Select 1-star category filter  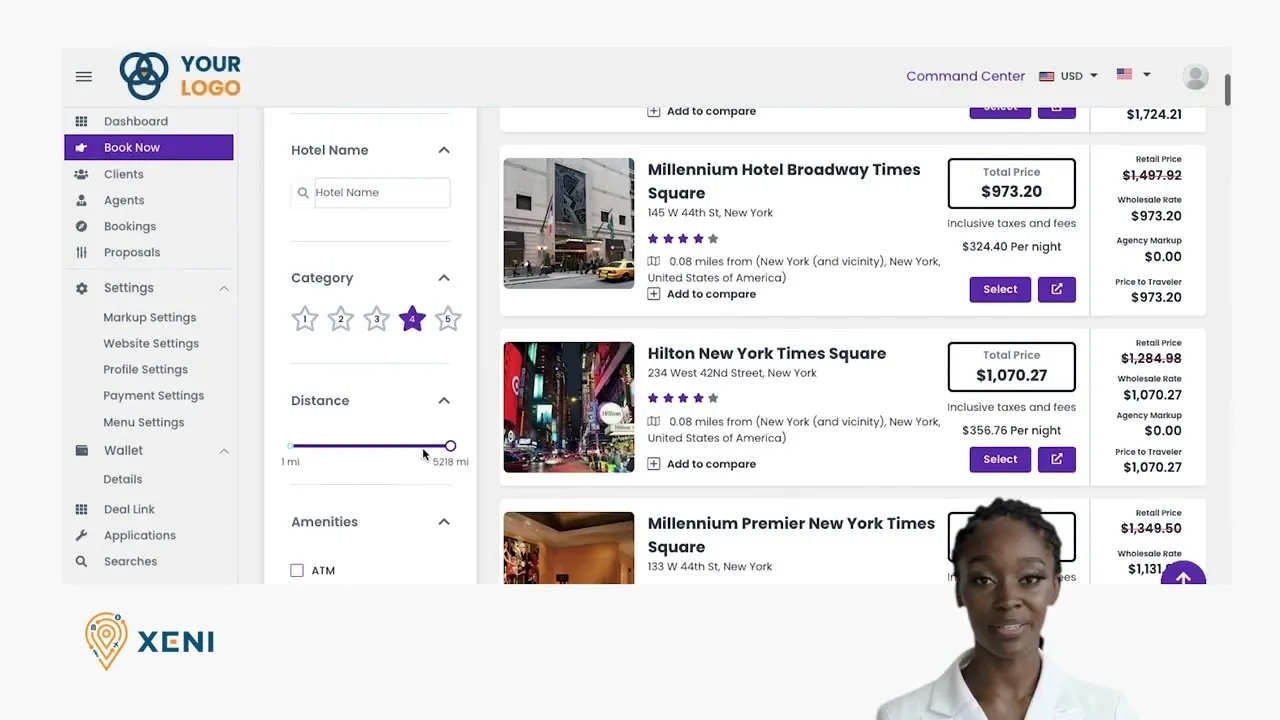pos(305,319)
